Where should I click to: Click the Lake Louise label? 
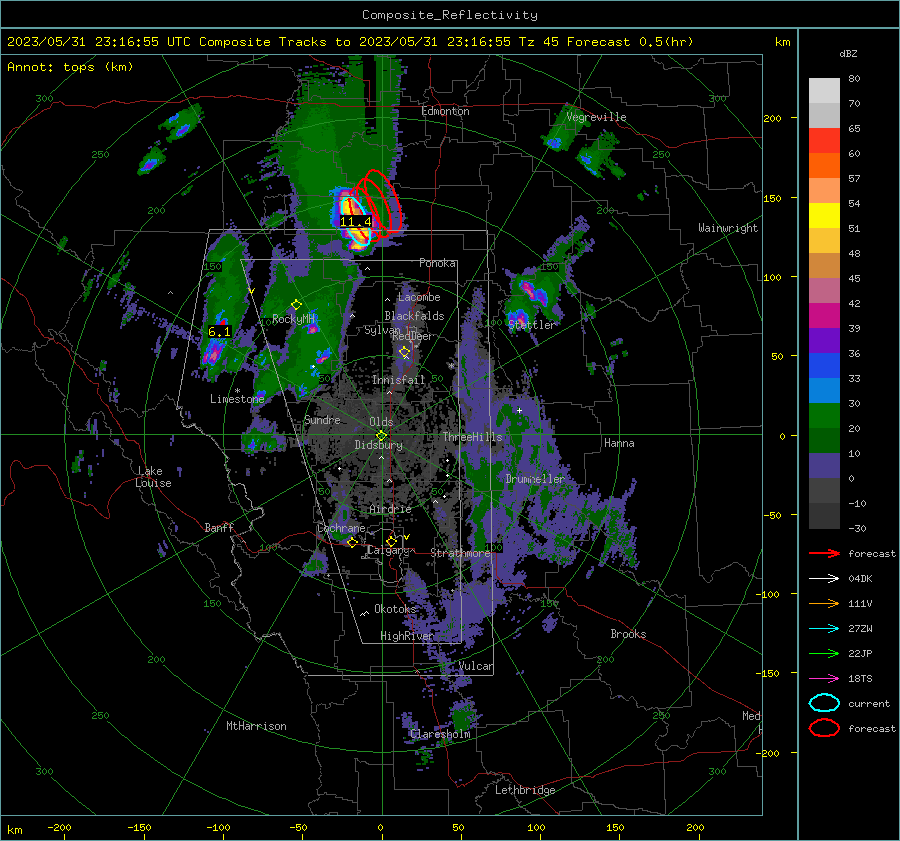pyautogui.click(x=153, y=477)
